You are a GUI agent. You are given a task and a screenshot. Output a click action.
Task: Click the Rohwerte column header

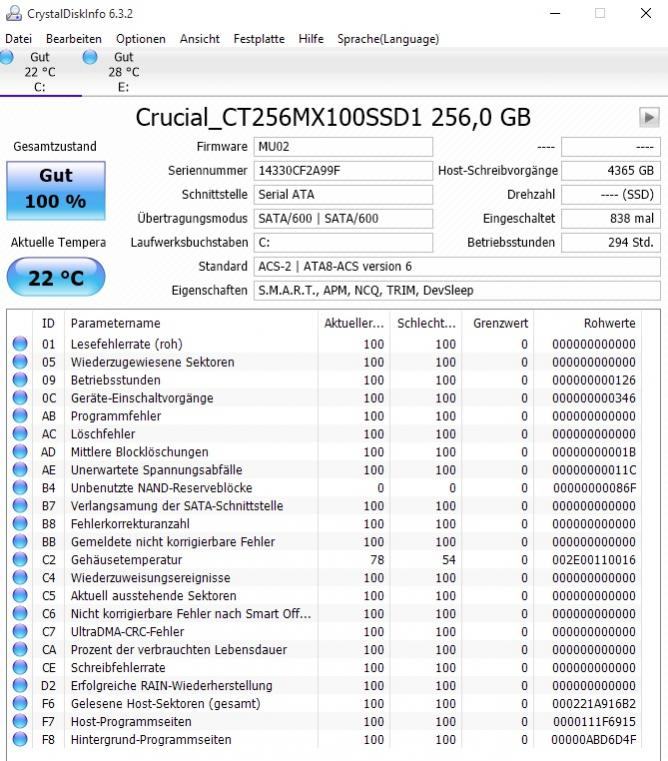[587, 323]
